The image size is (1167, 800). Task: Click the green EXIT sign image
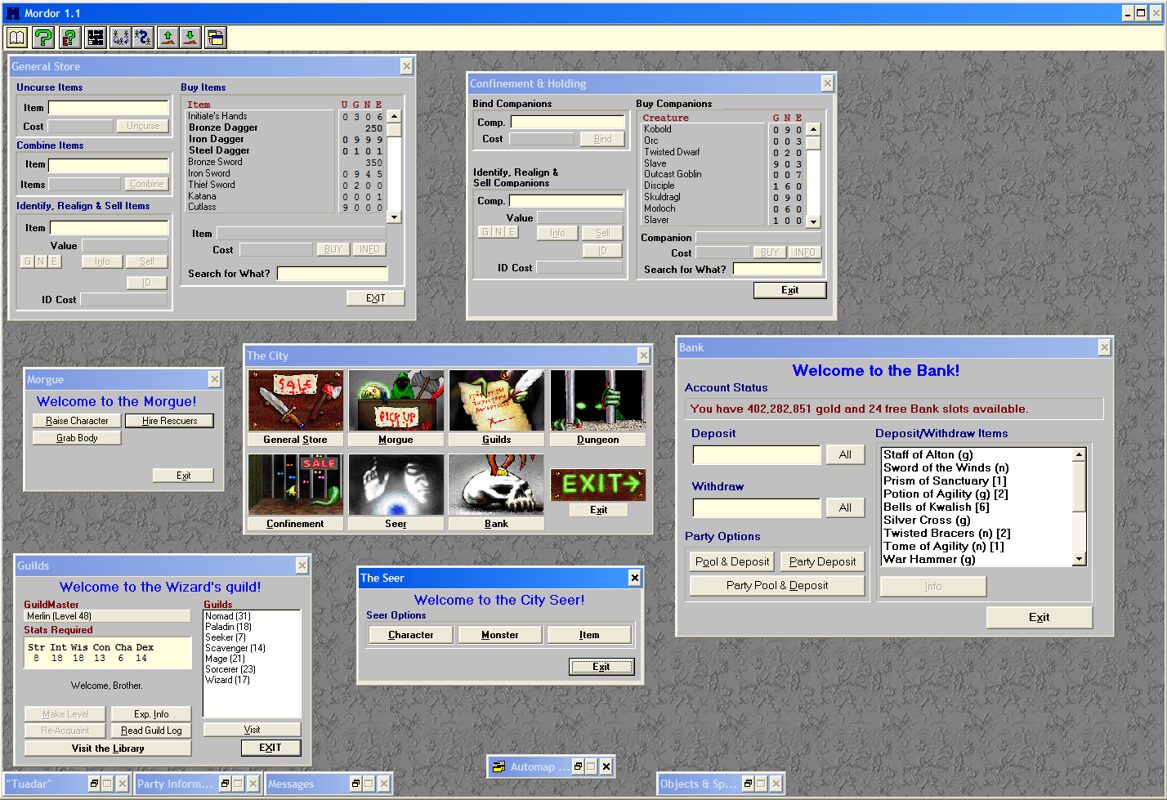(598, 484)
